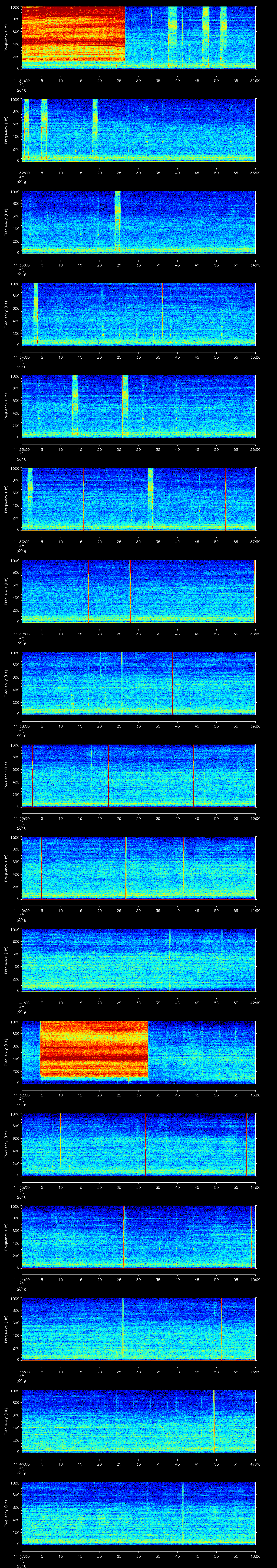Click the burst near 13 seconds in the 11:35 spectrogram
This screenshot has width=277, height=1568.
pyautogui.click(x=75, y=406)
